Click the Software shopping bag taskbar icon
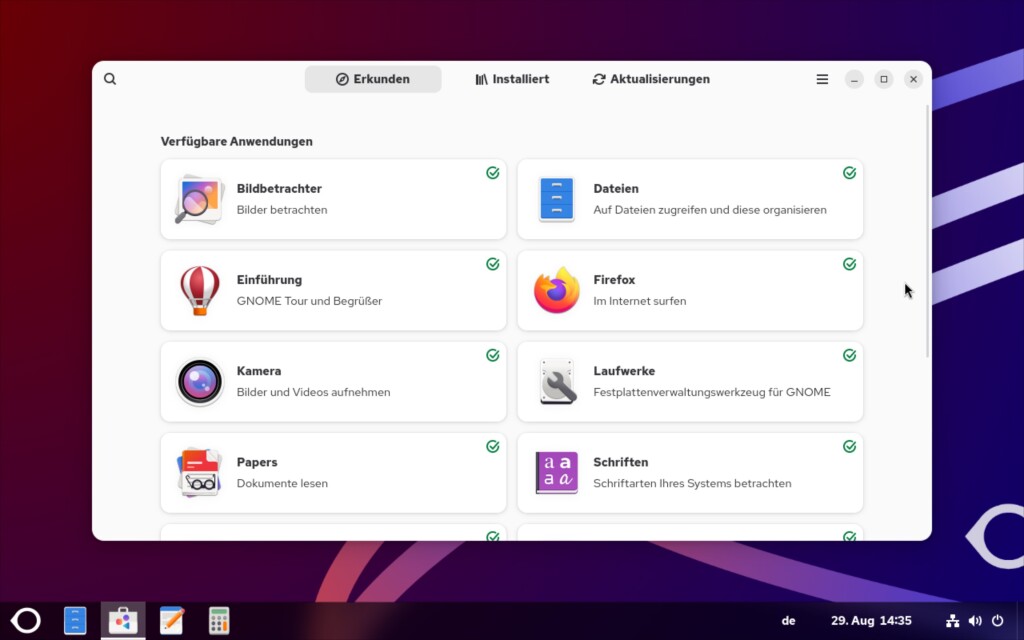Screen dimensions: 1024x640 coord(123,620)
